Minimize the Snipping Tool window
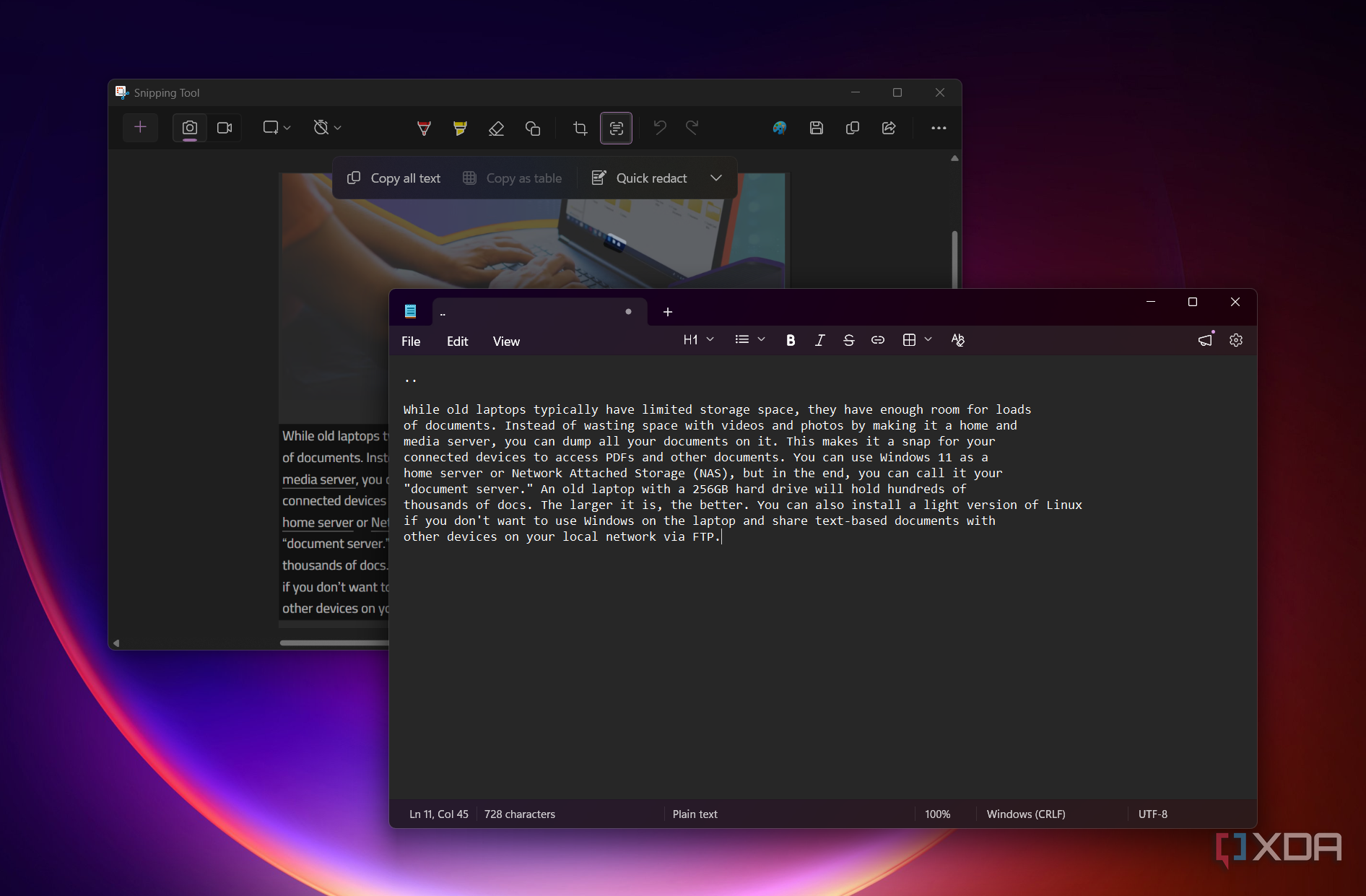 856,92
